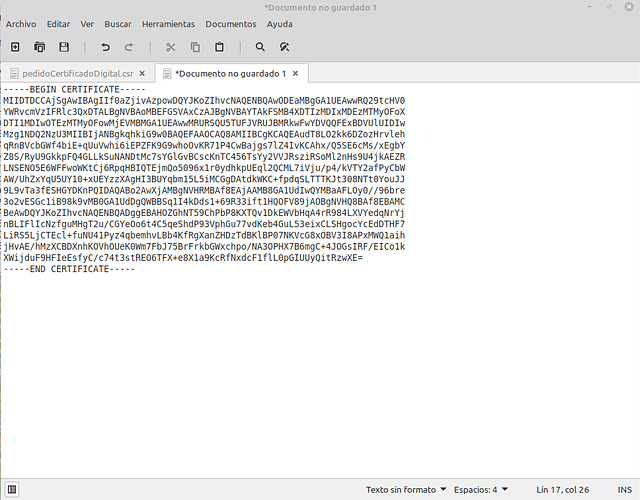Click line starting with DTI1MDIwOTEzMTMy
The height and width of the screenshot is (500, 640).
coord(204,123)
